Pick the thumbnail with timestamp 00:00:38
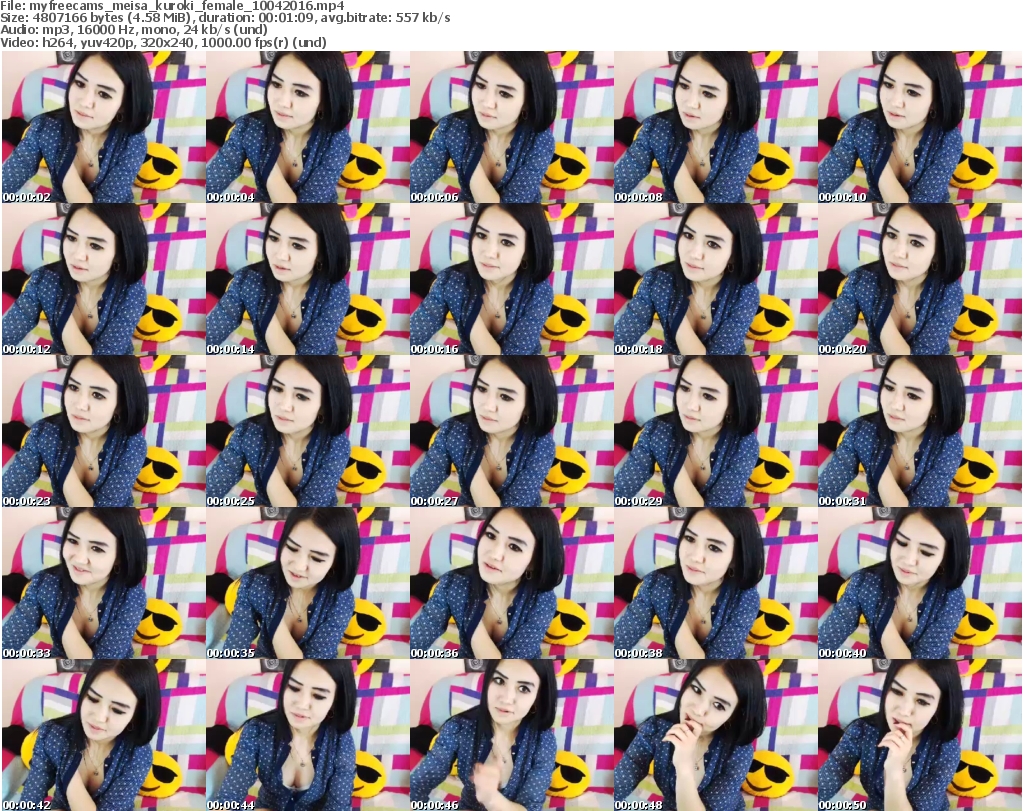The image size is (1024, 811). click(x=715, y=584)
